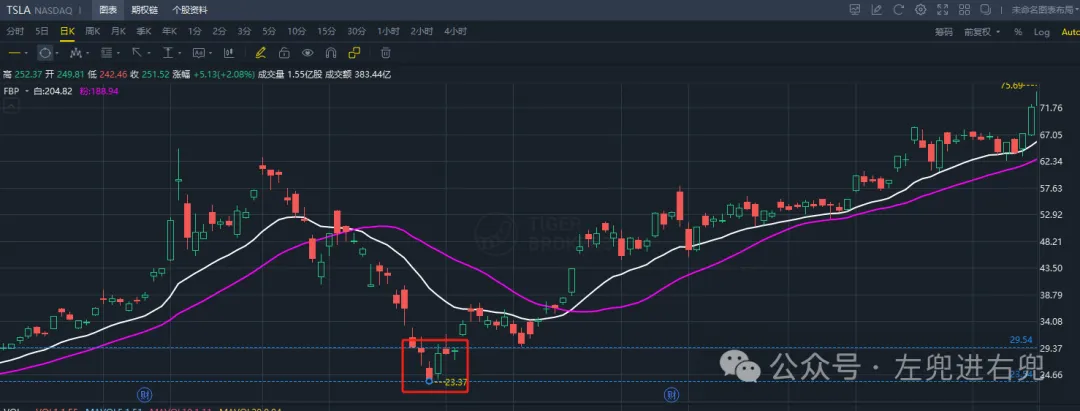Expand the Fibonacci tool dropdown arrow
This screenshot has height=411, width=1080.
click(118, 53)
